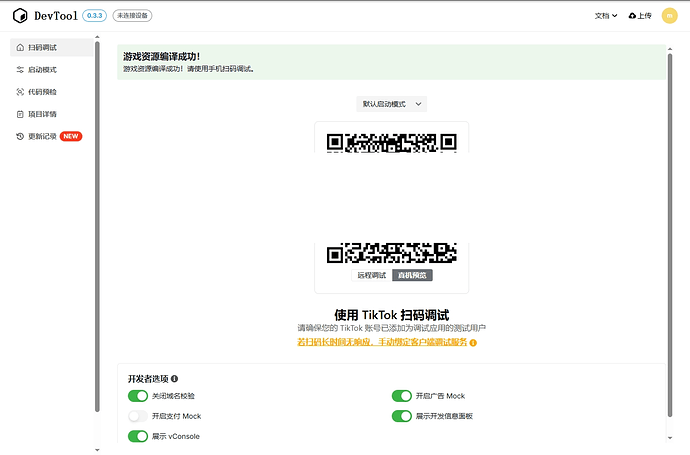Click info icon next to 开发者选项
Image resolution: width=690 pixels, height=455 pixels.
[x=174, y=379]
